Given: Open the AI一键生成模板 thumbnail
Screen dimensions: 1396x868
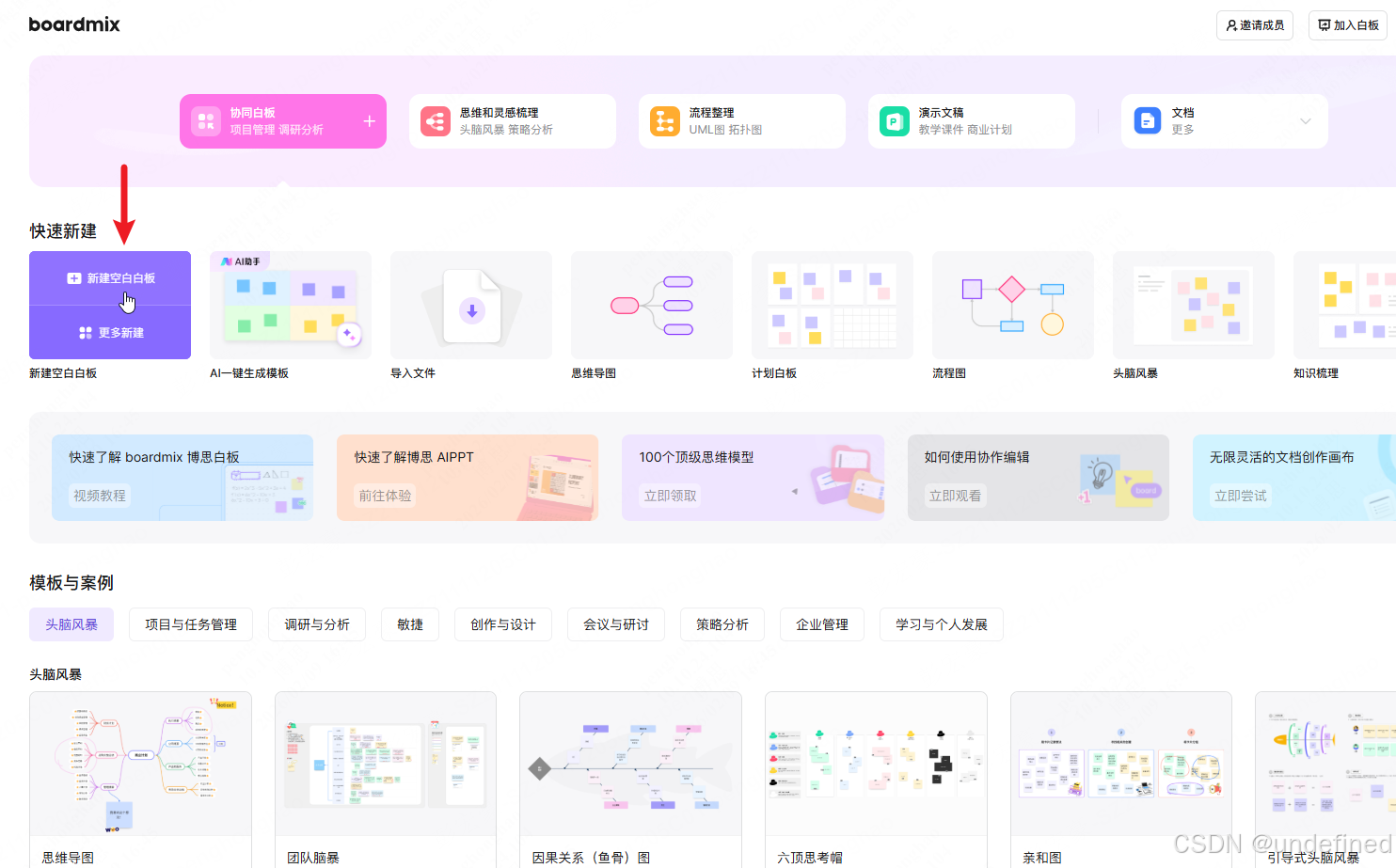Looking at the screenshot, I should point(291,305).
